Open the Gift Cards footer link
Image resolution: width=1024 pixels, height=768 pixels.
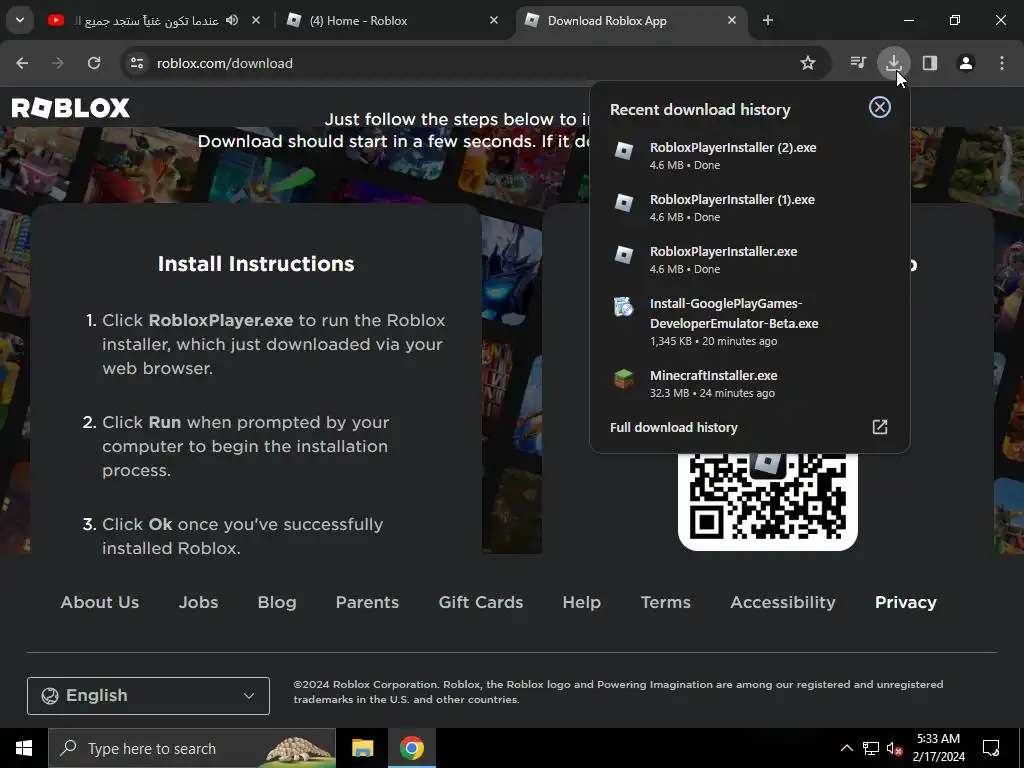coord(481,602)
